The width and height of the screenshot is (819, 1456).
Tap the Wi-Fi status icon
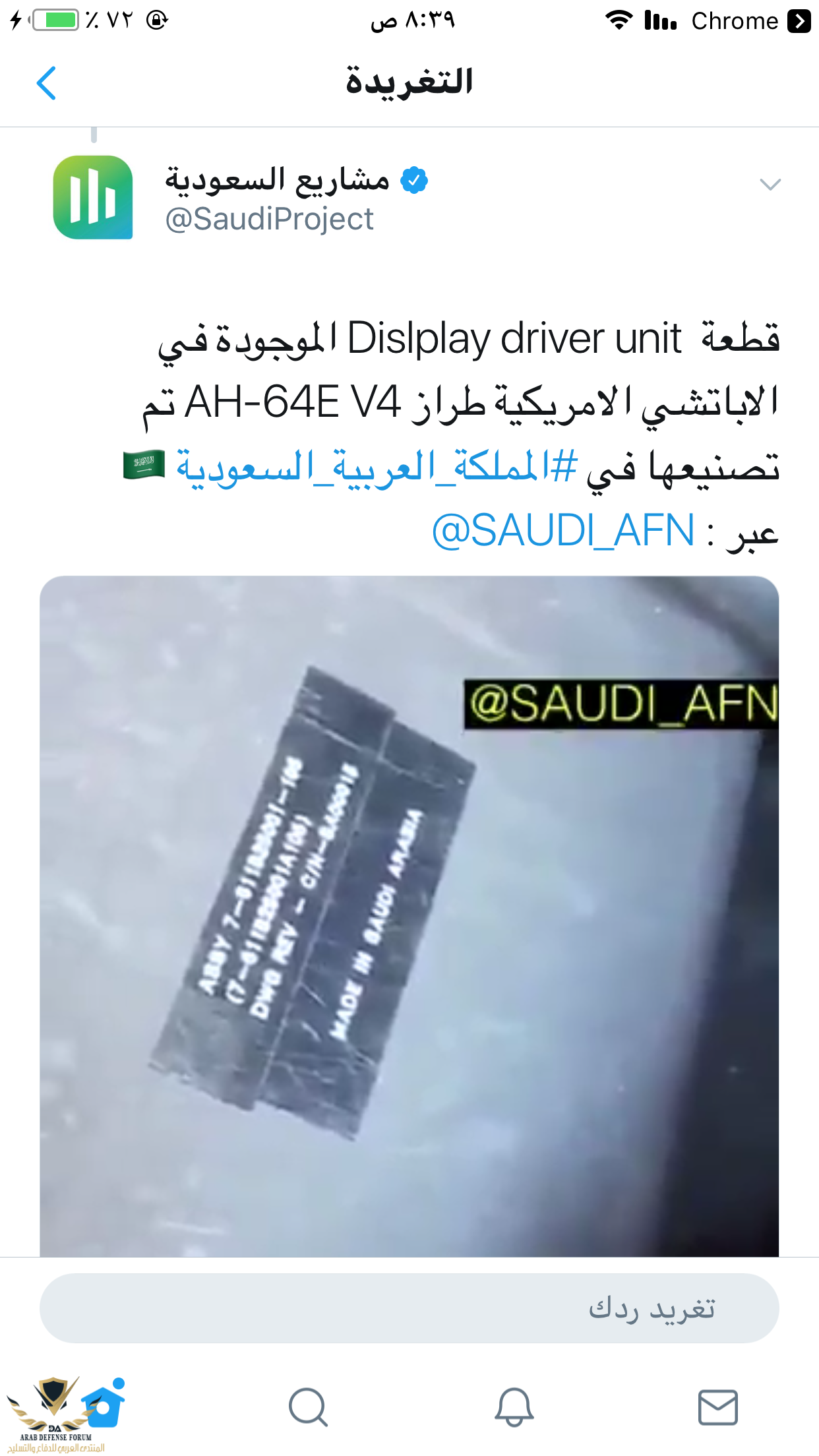click(619, 20)
